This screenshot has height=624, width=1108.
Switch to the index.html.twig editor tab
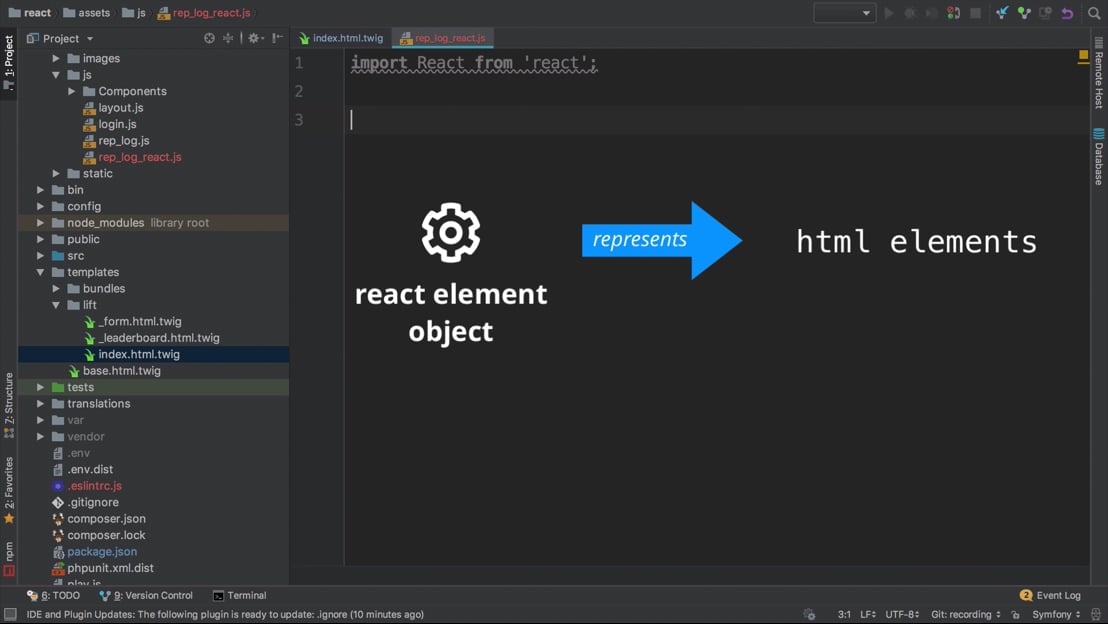(341, 38)
